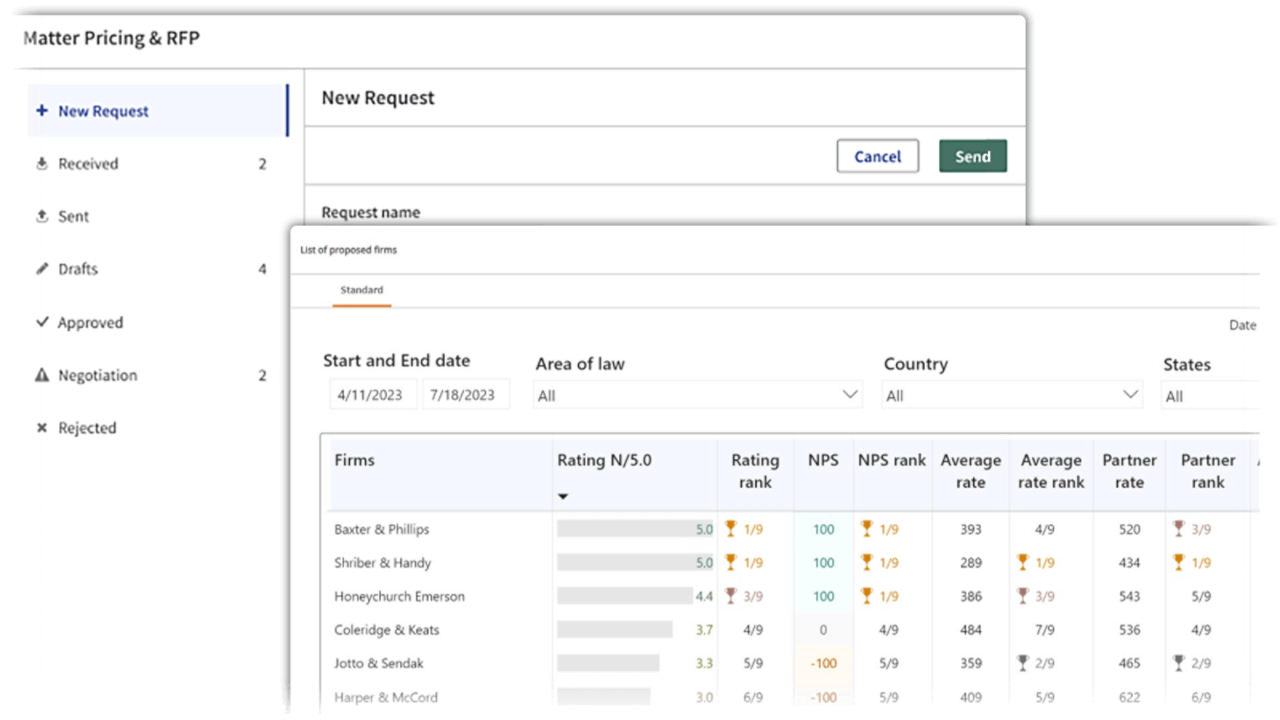Toggle sort arrow under Rating N/5.0

click(x=563, y=496)
